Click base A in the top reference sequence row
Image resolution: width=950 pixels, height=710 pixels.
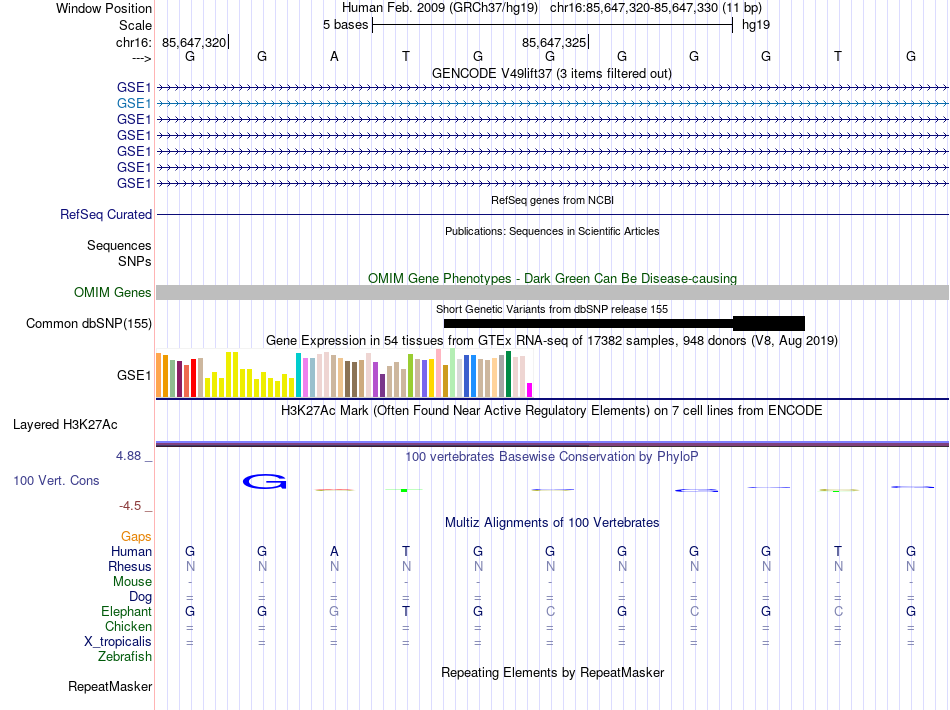pyautogui.click(x=334, y=56)
